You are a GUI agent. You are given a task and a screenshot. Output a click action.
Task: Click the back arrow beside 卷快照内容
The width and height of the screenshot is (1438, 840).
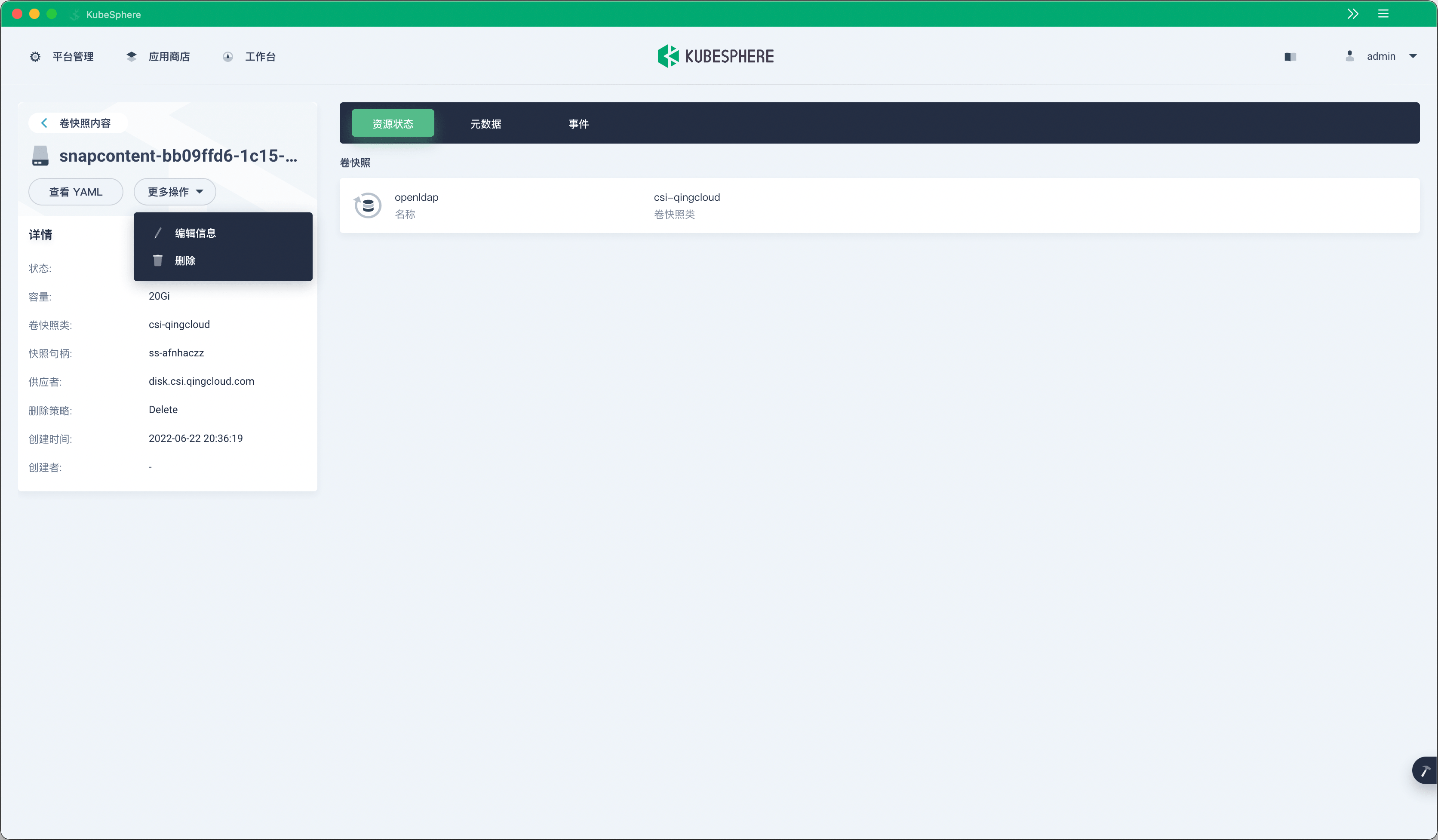(x=44, y=123)
